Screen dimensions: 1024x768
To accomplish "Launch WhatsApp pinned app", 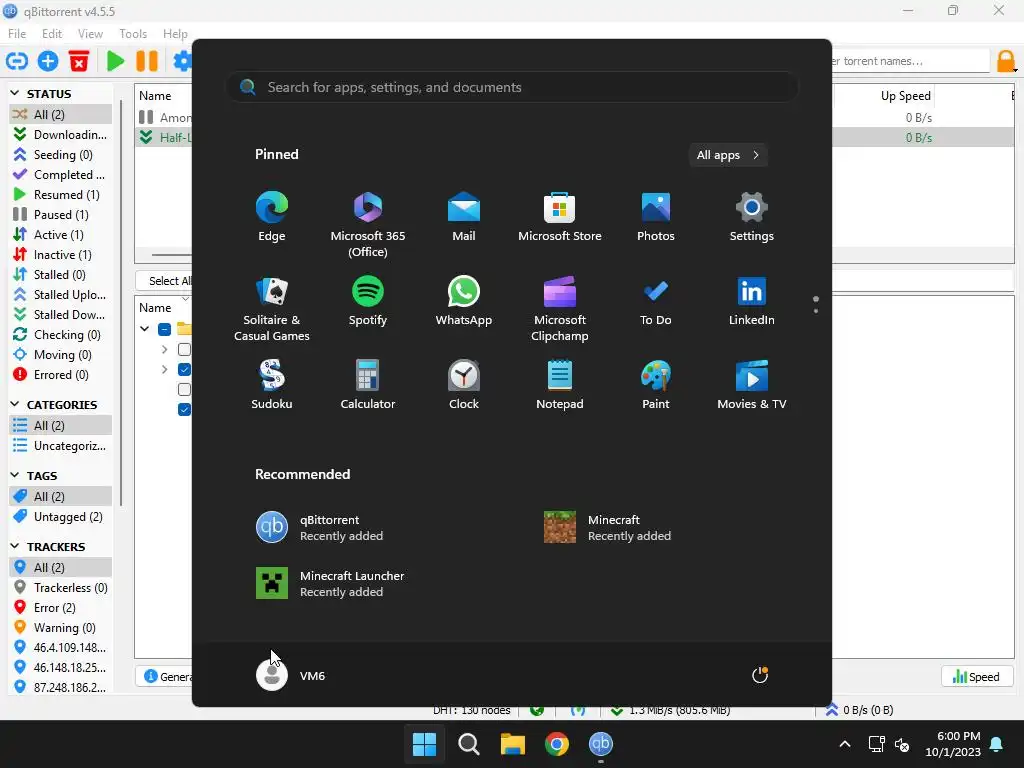I will [464, 301].
